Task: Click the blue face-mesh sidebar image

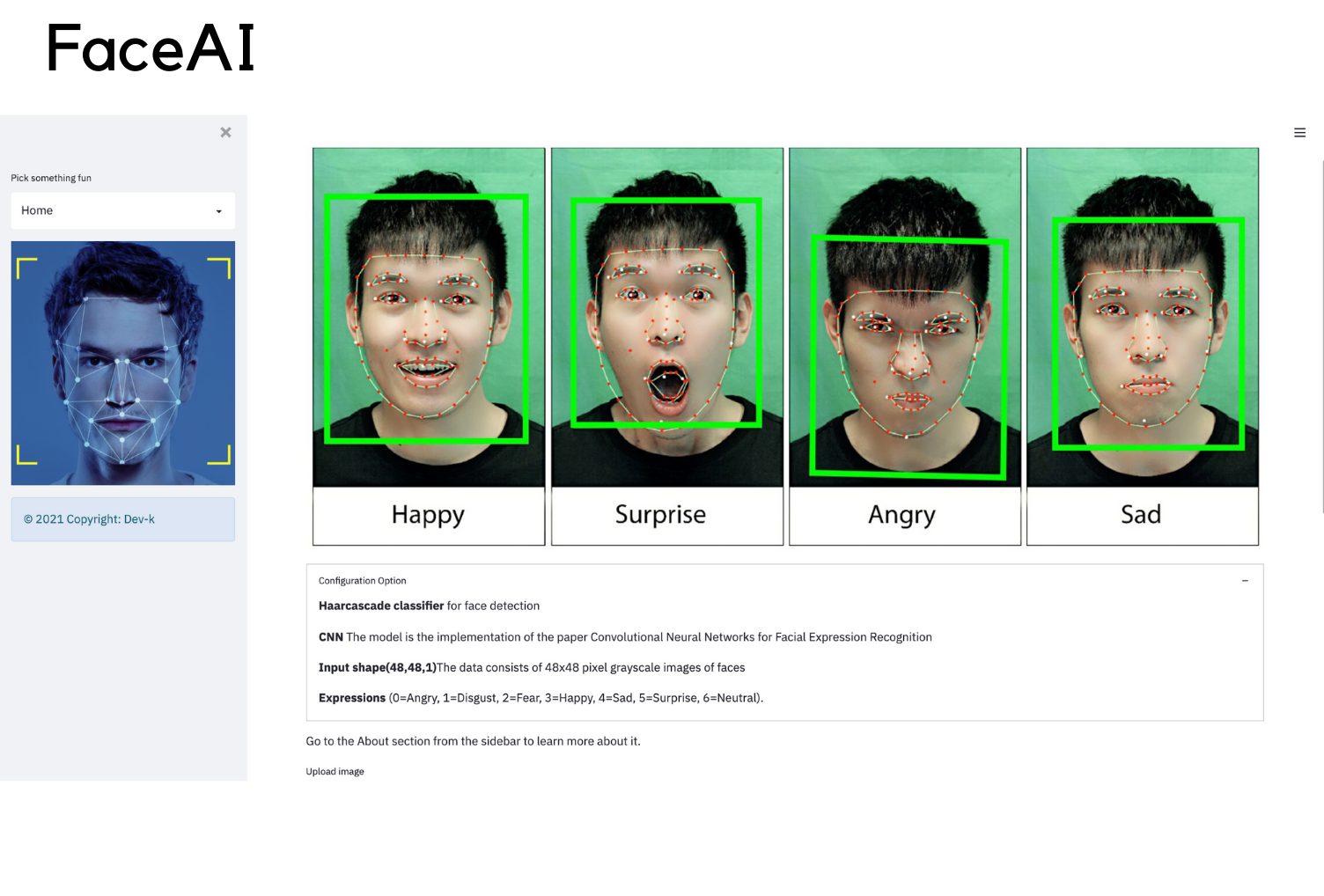Action: [x=123, y=363]
